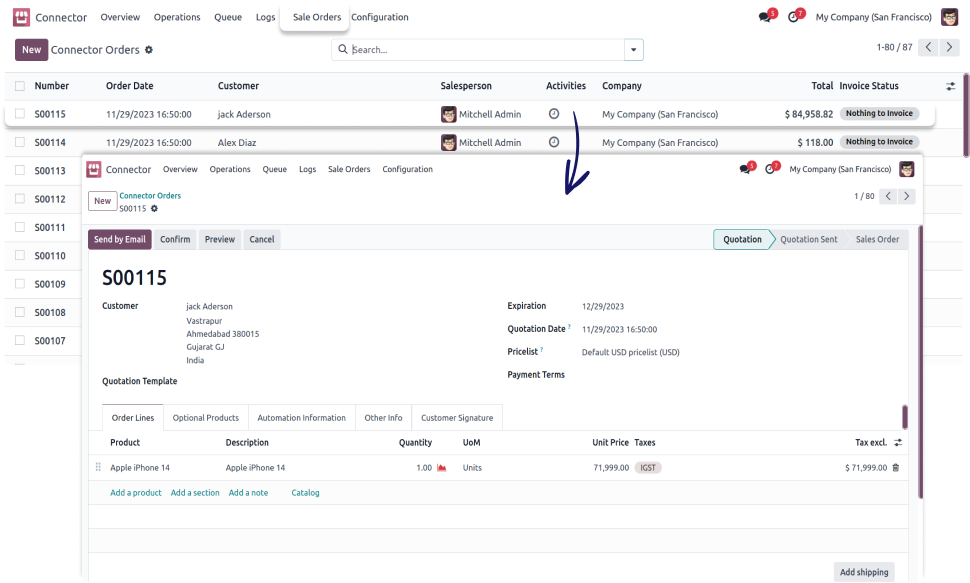This screenshot has width=970, height=583.
Task: Switch to the Optional Products tab
Action: (206, 418)
